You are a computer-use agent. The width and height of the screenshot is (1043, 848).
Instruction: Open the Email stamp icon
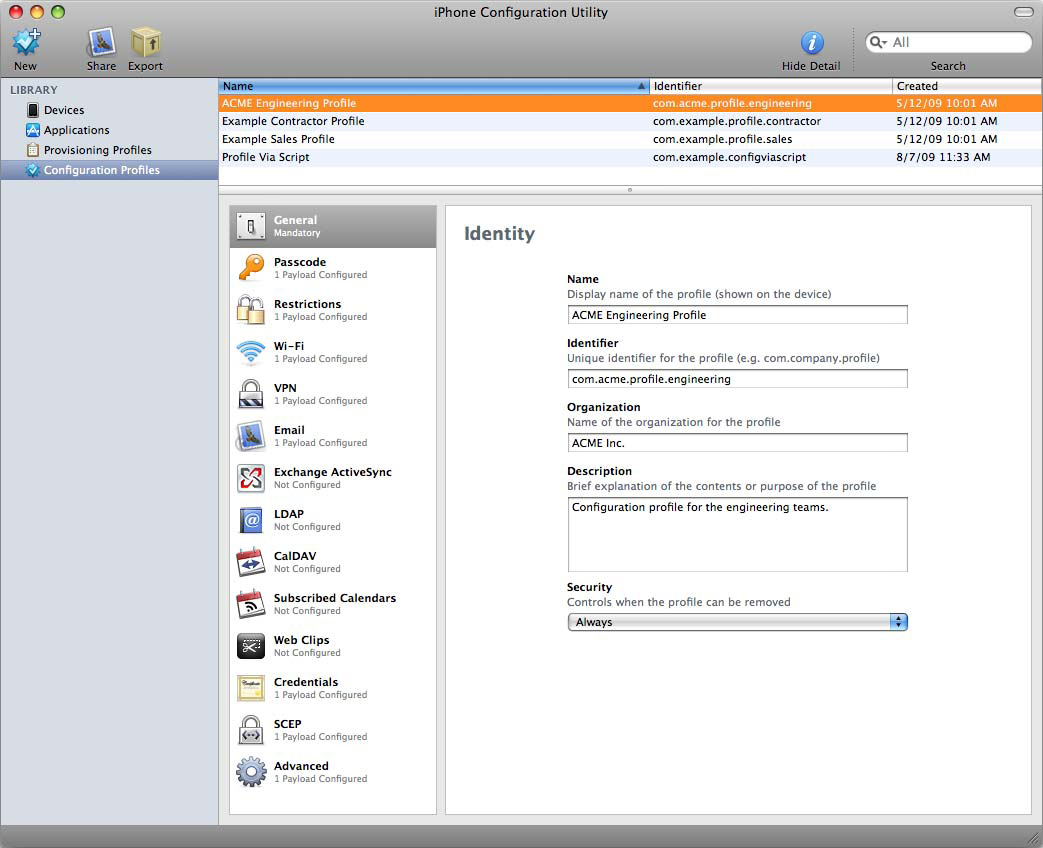(x=251, y=436)
